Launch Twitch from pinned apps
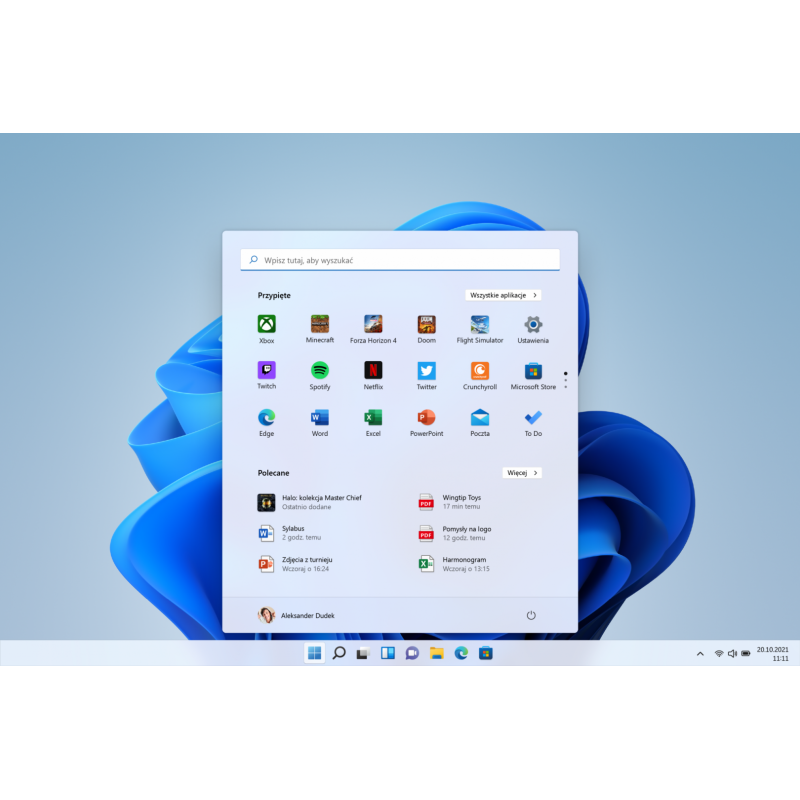 click(x=266, y=376)
